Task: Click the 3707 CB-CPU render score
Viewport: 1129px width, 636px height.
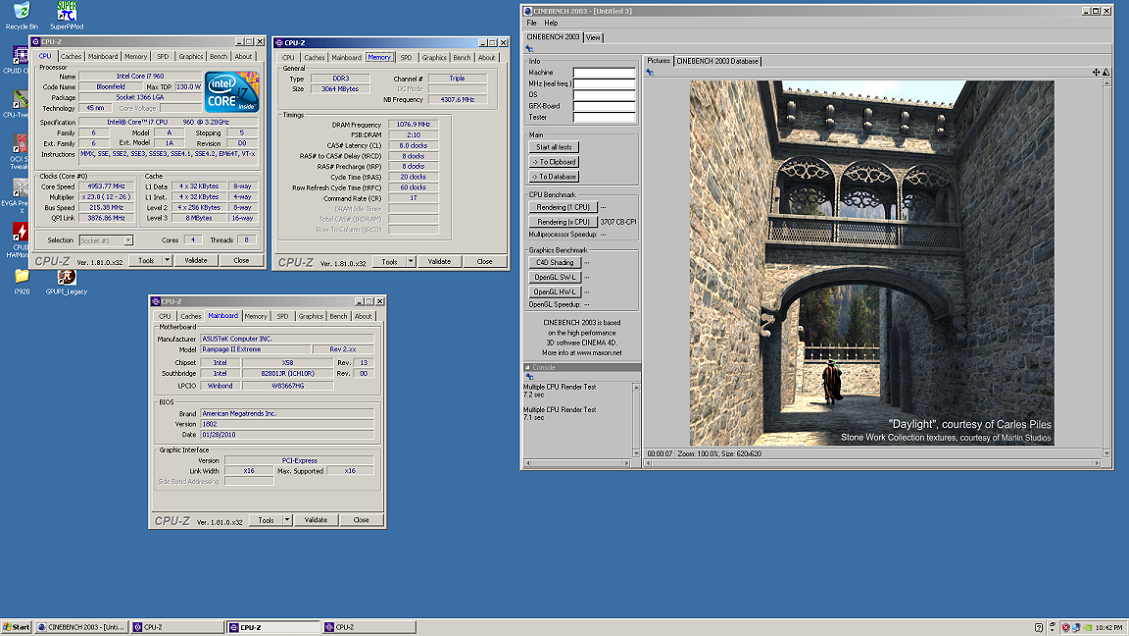Action: tap(618, 223)
